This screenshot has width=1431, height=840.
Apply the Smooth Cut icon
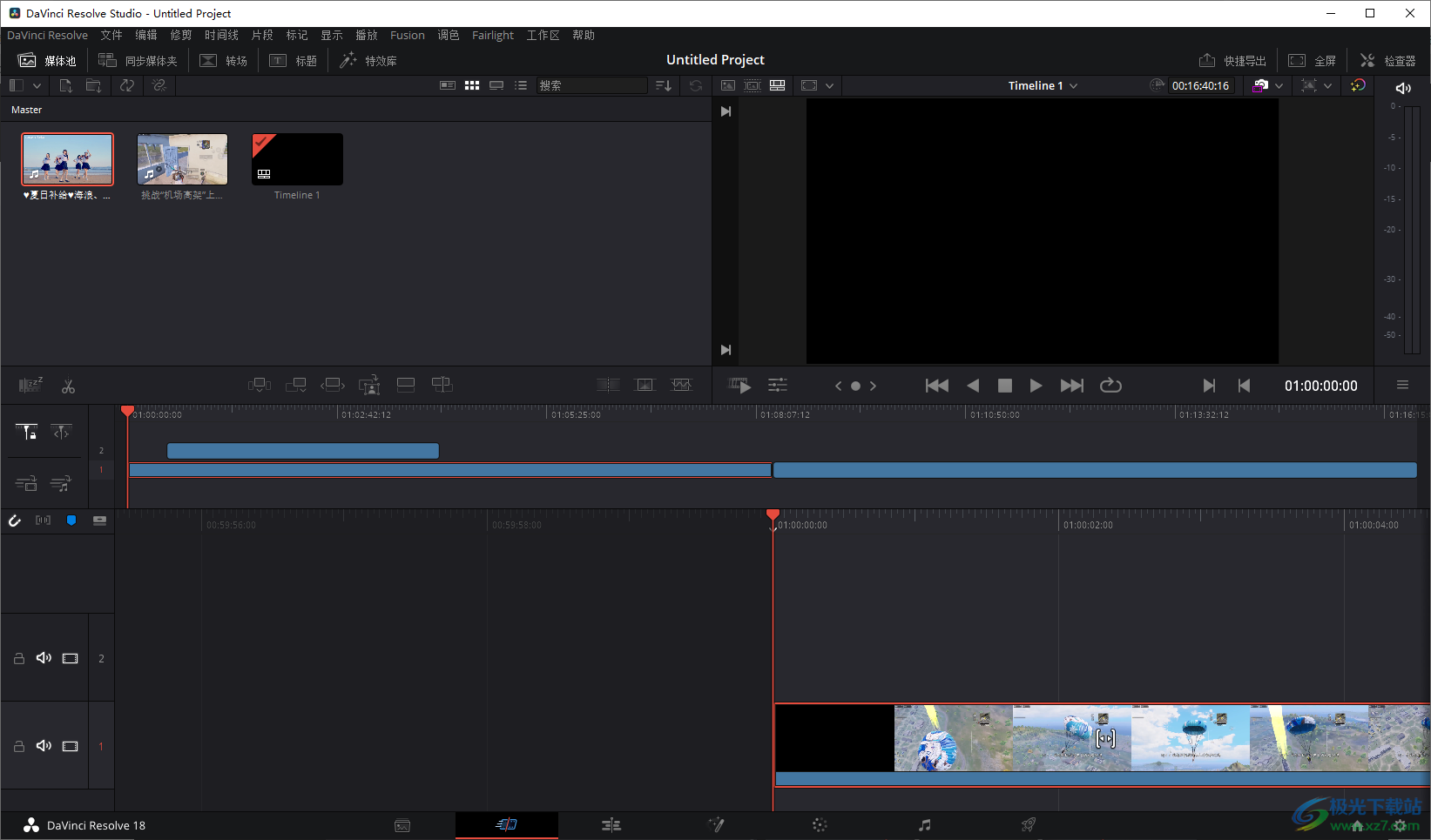[x=681, y=385]
